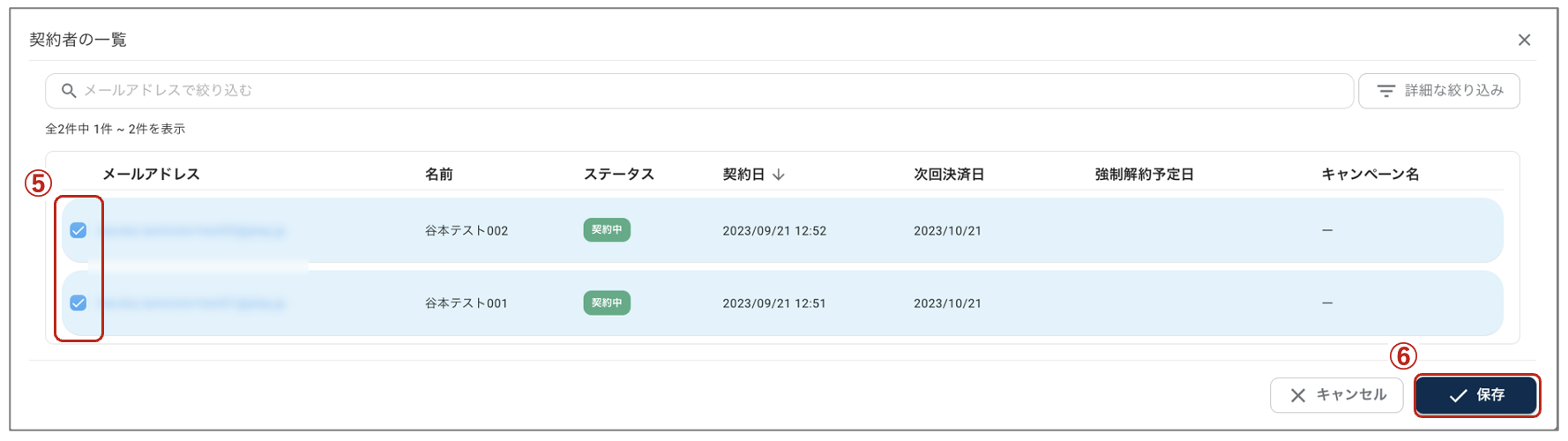Open blurred email link of 谷本テスト002
The height and width of the screenshot is (441, 1568).
(193, 230)
